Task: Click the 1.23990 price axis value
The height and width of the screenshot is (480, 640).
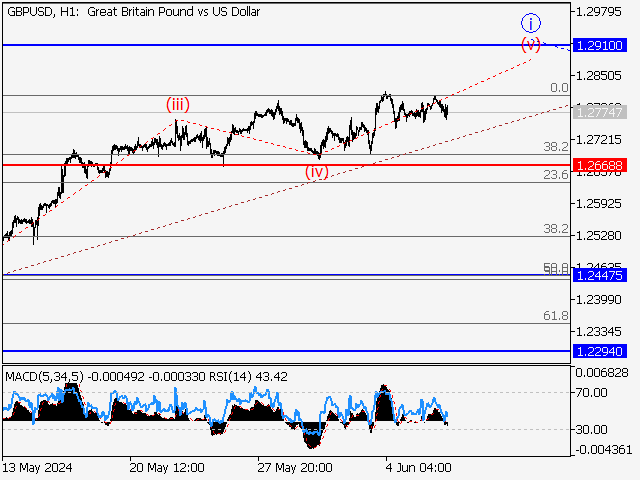Action: (x=598, y=300)
